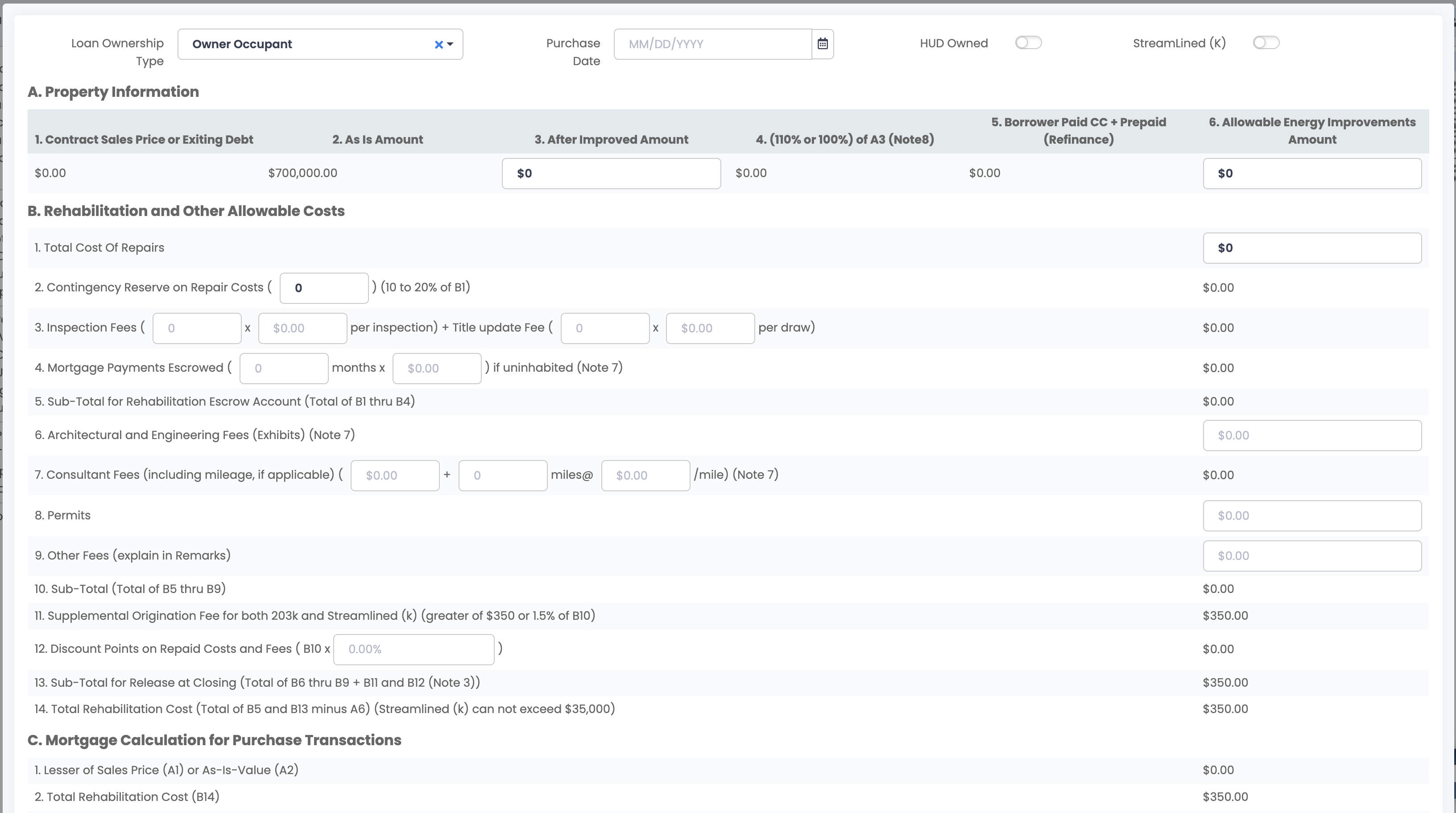This screenshot has height=813, width=1456.
Task: Expand the Loan Ownership Type dropdown
Action: 449,44
